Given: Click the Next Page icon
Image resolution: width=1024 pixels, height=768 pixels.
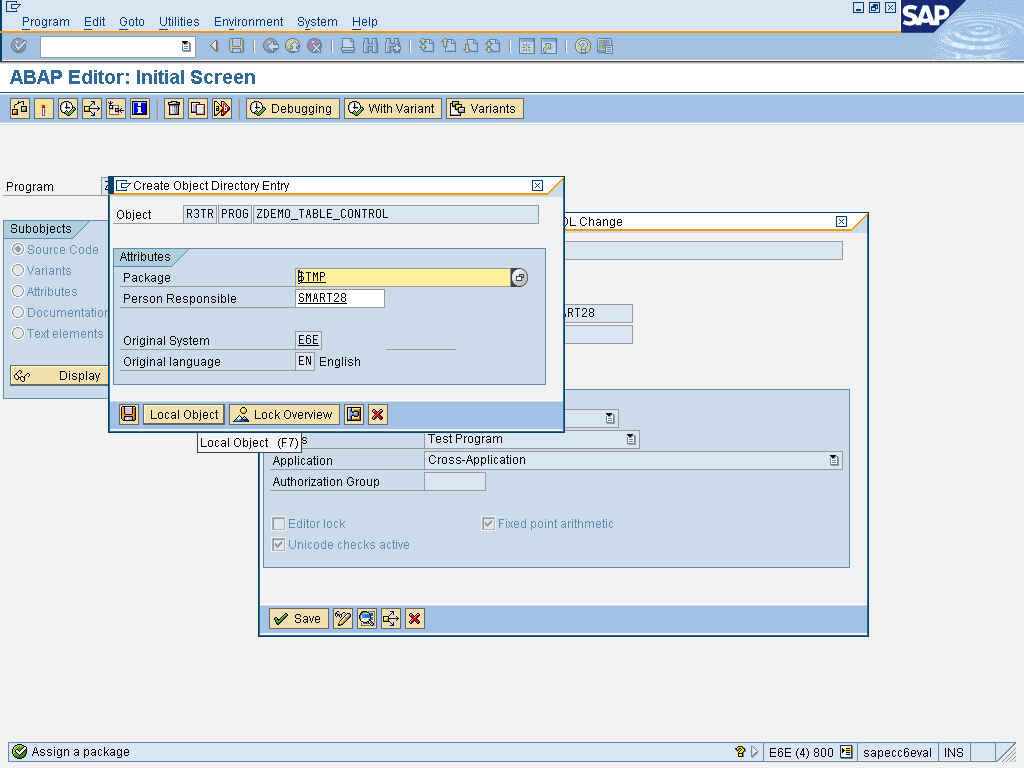Looking at the screenshot, I should (471, 46).
